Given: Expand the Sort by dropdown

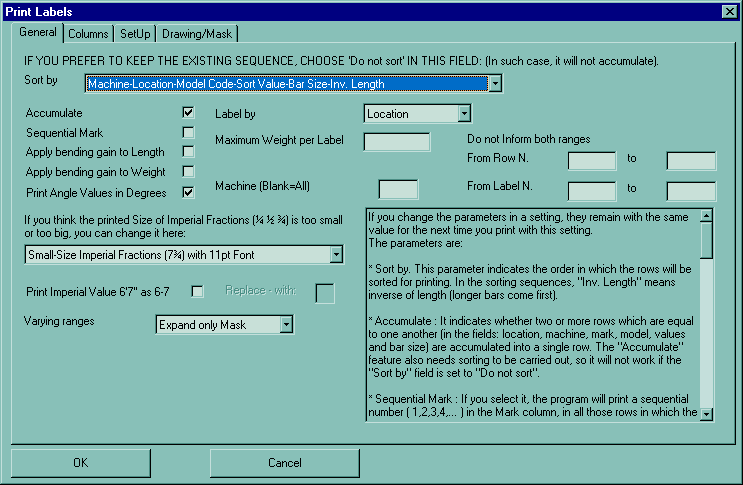Looking at the screenshot, I should tap(495, 84).
